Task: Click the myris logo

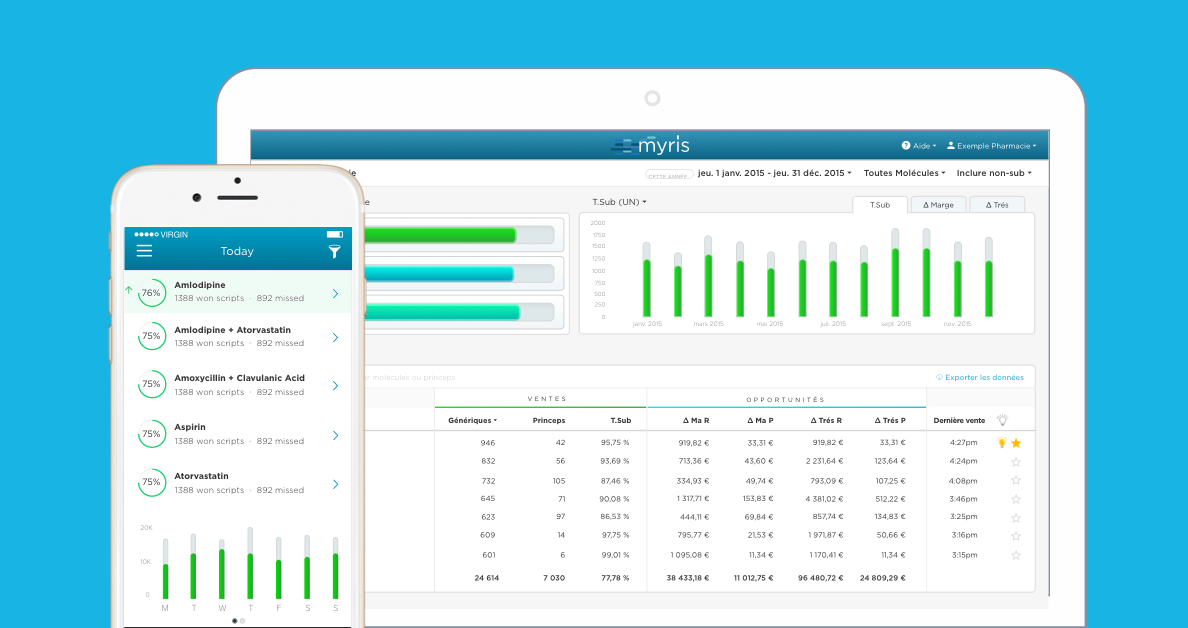Action: point(650,145)
